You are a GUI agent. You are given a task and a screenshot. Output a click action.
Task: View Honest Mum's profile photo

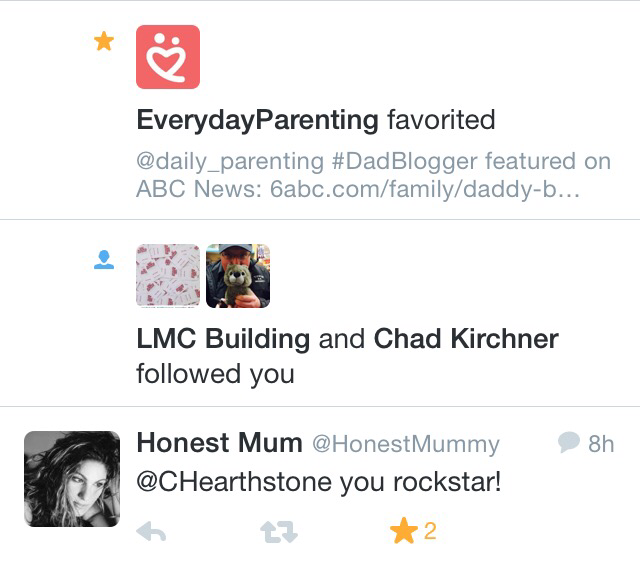pos(72,479)
